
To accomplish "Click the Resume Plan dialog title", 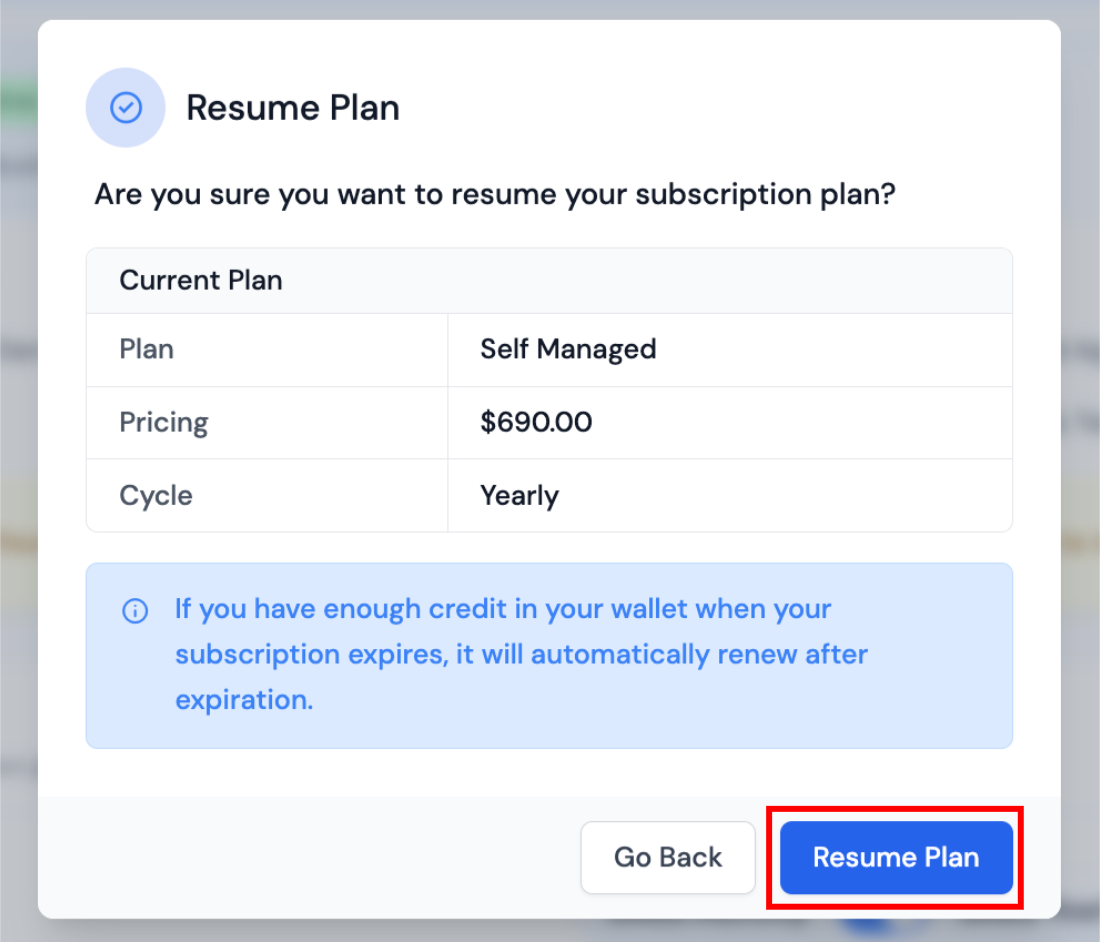I will click(x=292, y=107).
